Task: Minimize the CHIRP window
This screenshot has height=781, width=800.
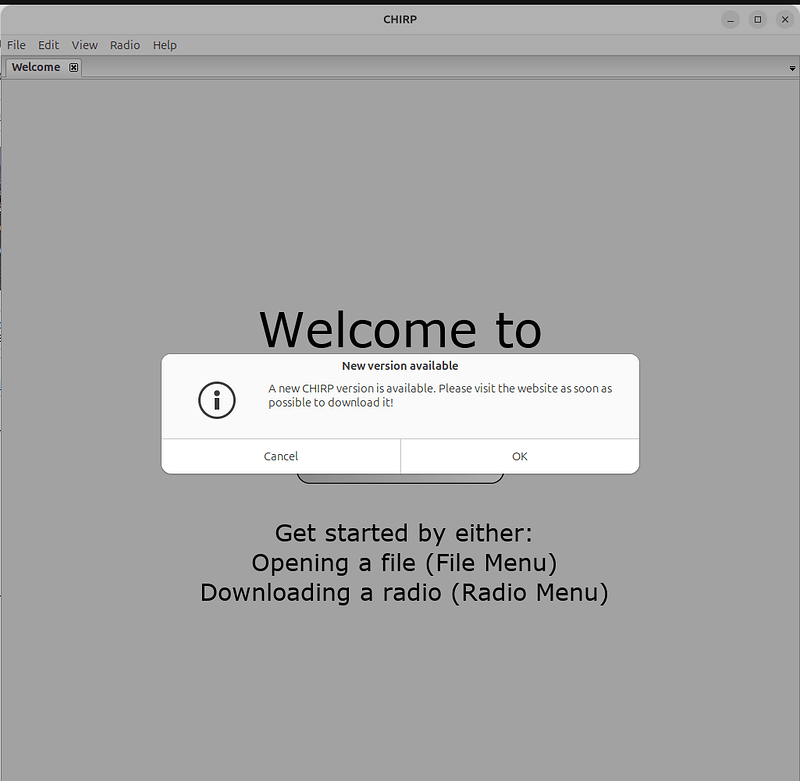Action: coord(731,20)
